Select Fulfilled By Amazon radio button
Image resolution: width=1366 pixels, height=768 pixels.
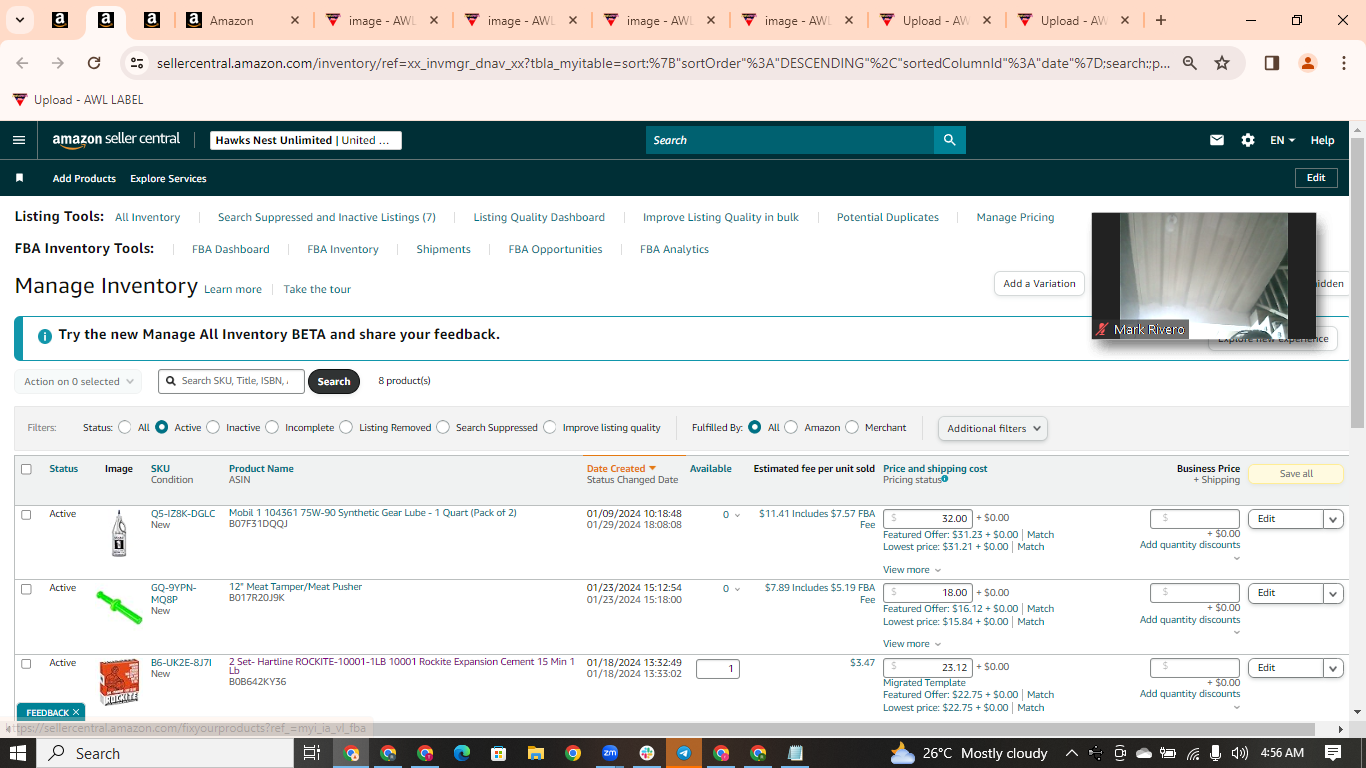[791, 427]
